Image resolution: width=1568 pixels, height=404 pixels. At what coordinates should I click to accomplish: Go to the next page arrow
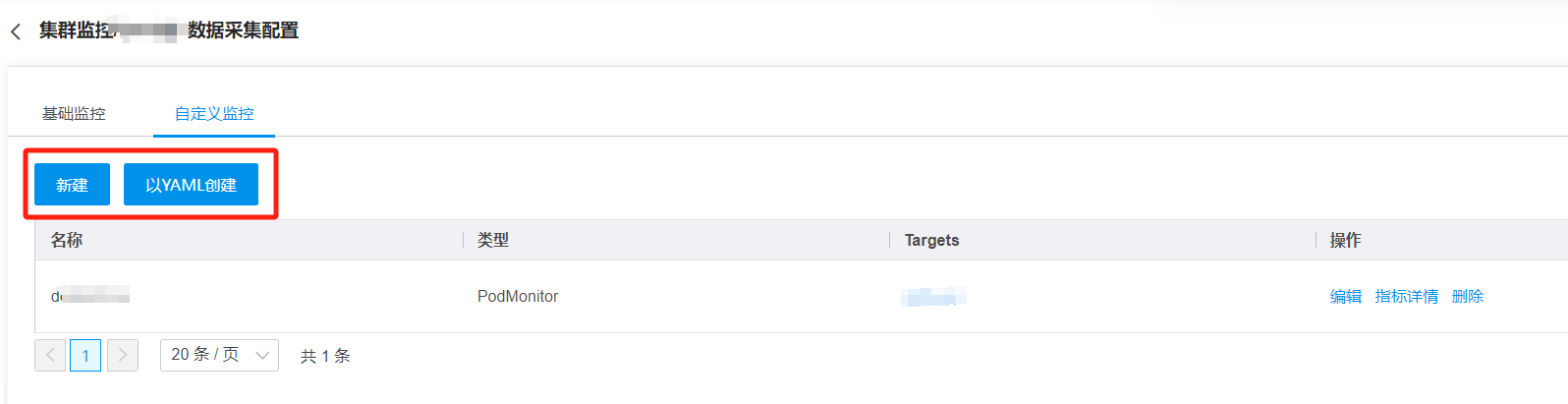(123, 355)
